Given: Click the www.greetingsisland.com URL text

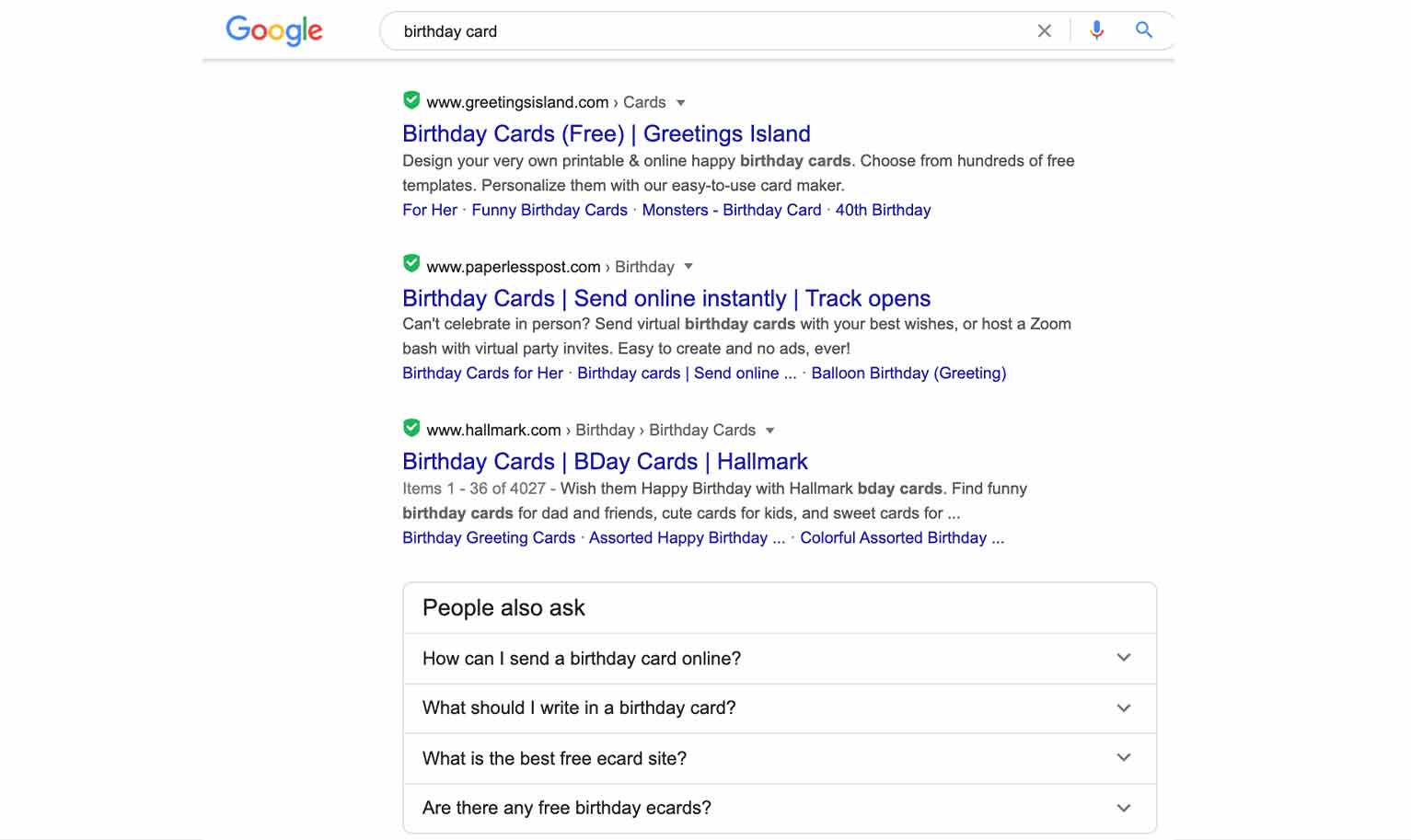Looking at the screenshot, I should pos(517,102).
